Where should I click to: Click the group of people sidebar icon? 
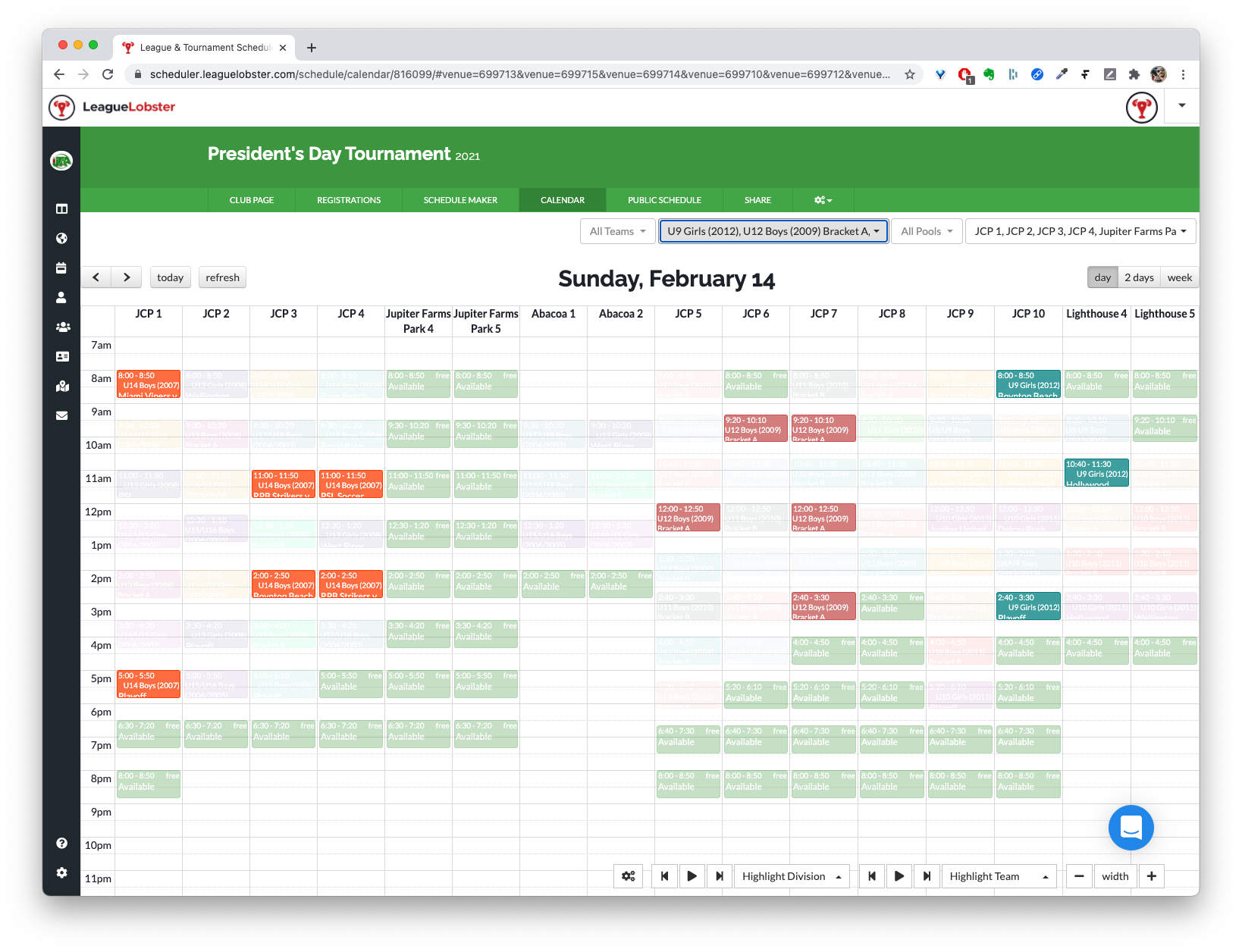coord(62,327)
